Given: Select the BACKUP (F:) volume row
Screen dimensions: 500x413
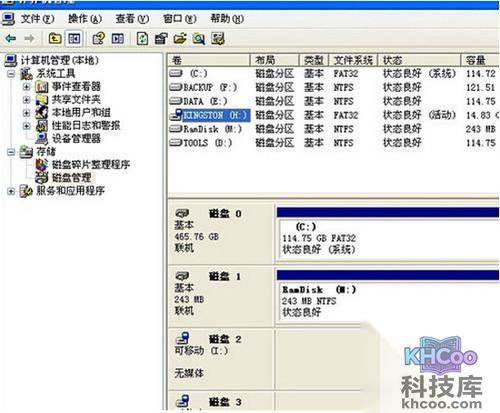Looking at the screenshot, I should point(333,87).
